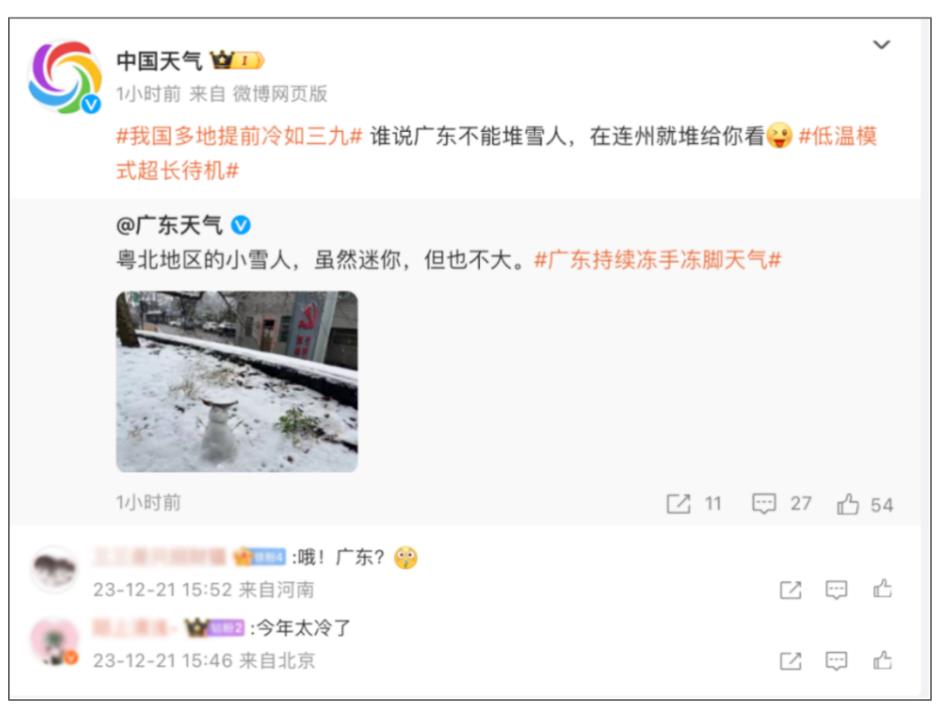
Task: Reply to the 今年太冷了 comment
Action: click(836, 660)
